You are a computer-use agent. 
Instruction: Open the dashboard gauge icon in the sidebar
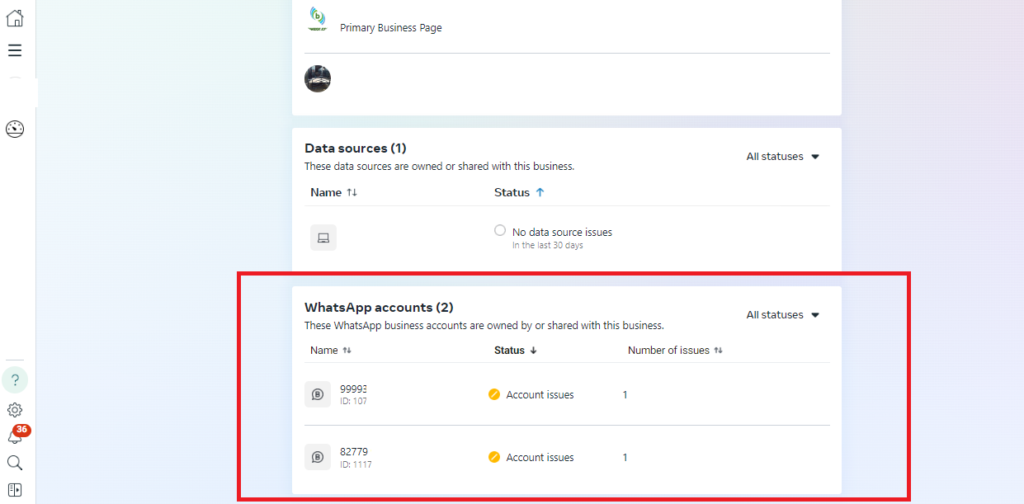tap(14, 129)
